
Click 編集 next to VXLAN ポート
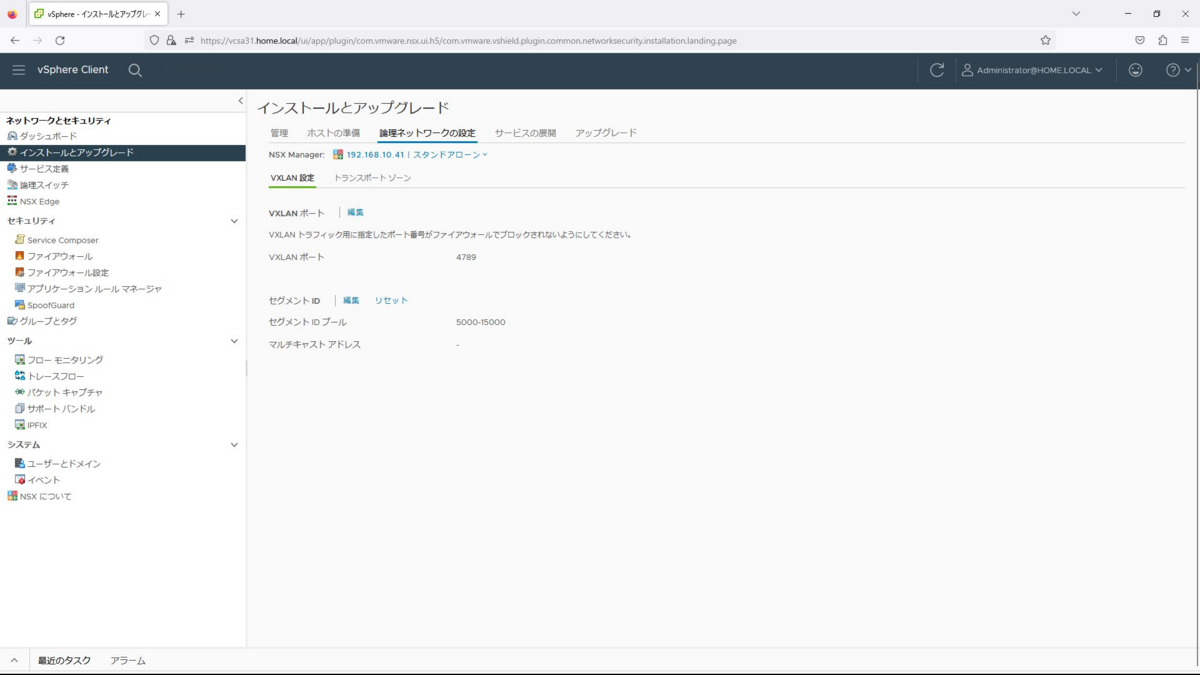click(x=355, y=213)
